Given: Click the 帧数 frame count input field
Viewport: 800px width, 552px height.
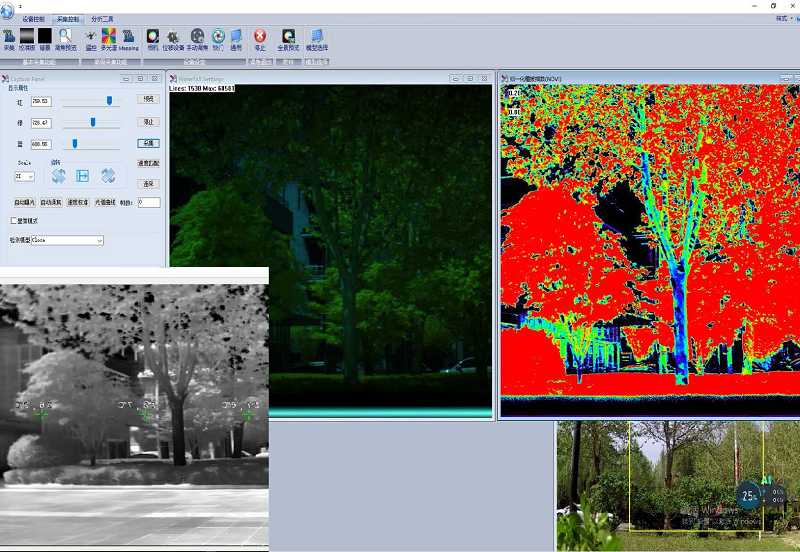Looking at the screenshot, I should coord(148,202).
